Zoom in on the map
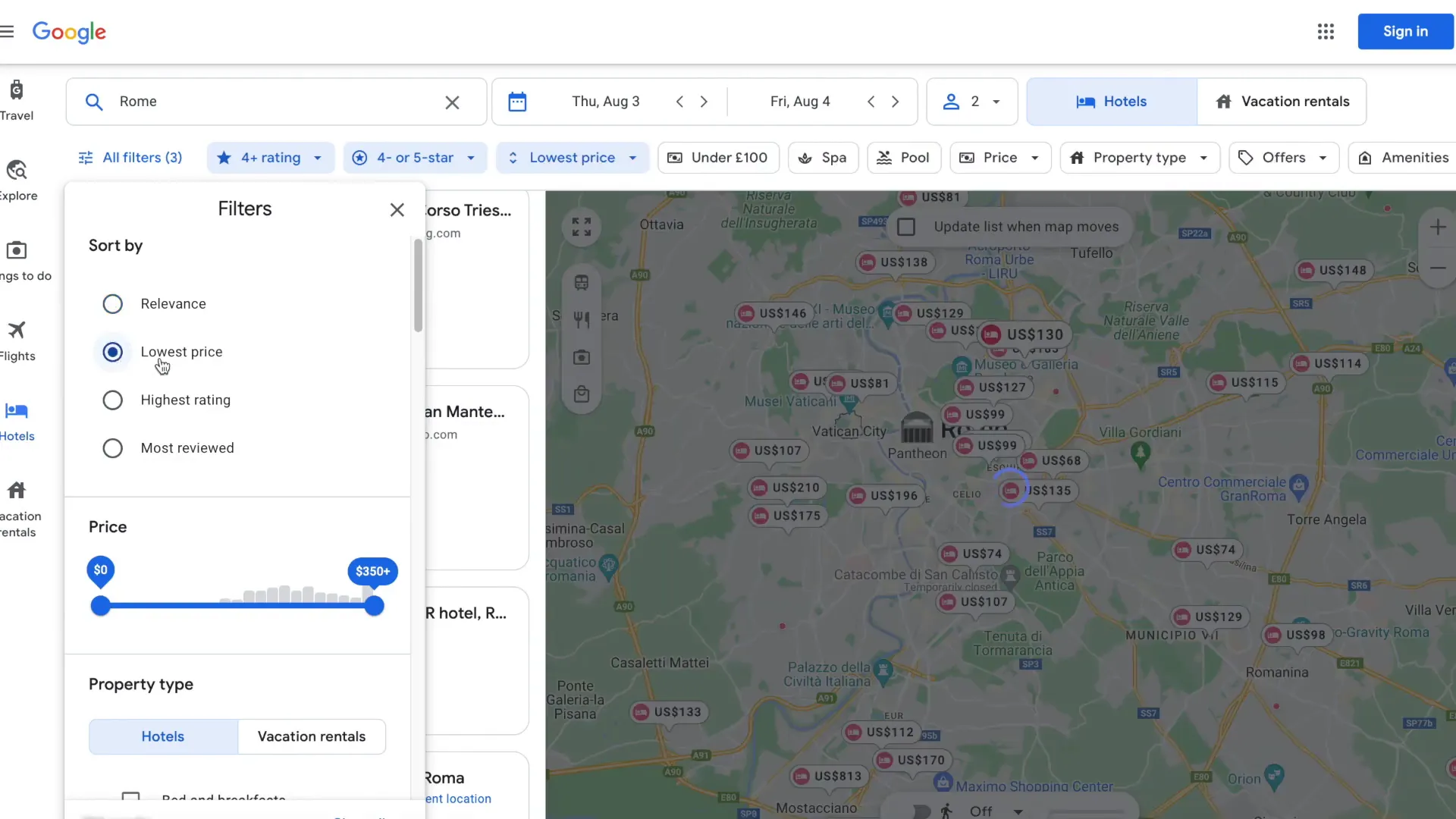Viewport: 1456px width, 819px height. (x=1438, y=227)
